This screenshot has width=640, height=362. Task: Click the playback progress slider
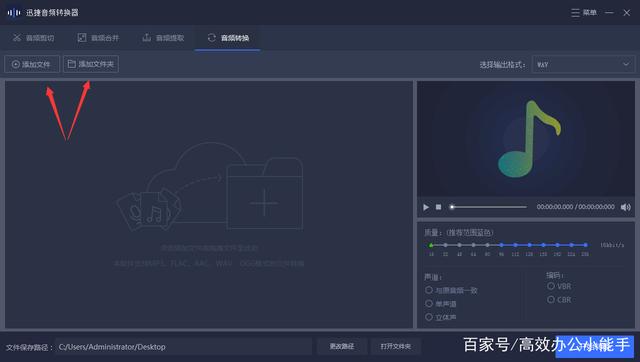[489, 207]
